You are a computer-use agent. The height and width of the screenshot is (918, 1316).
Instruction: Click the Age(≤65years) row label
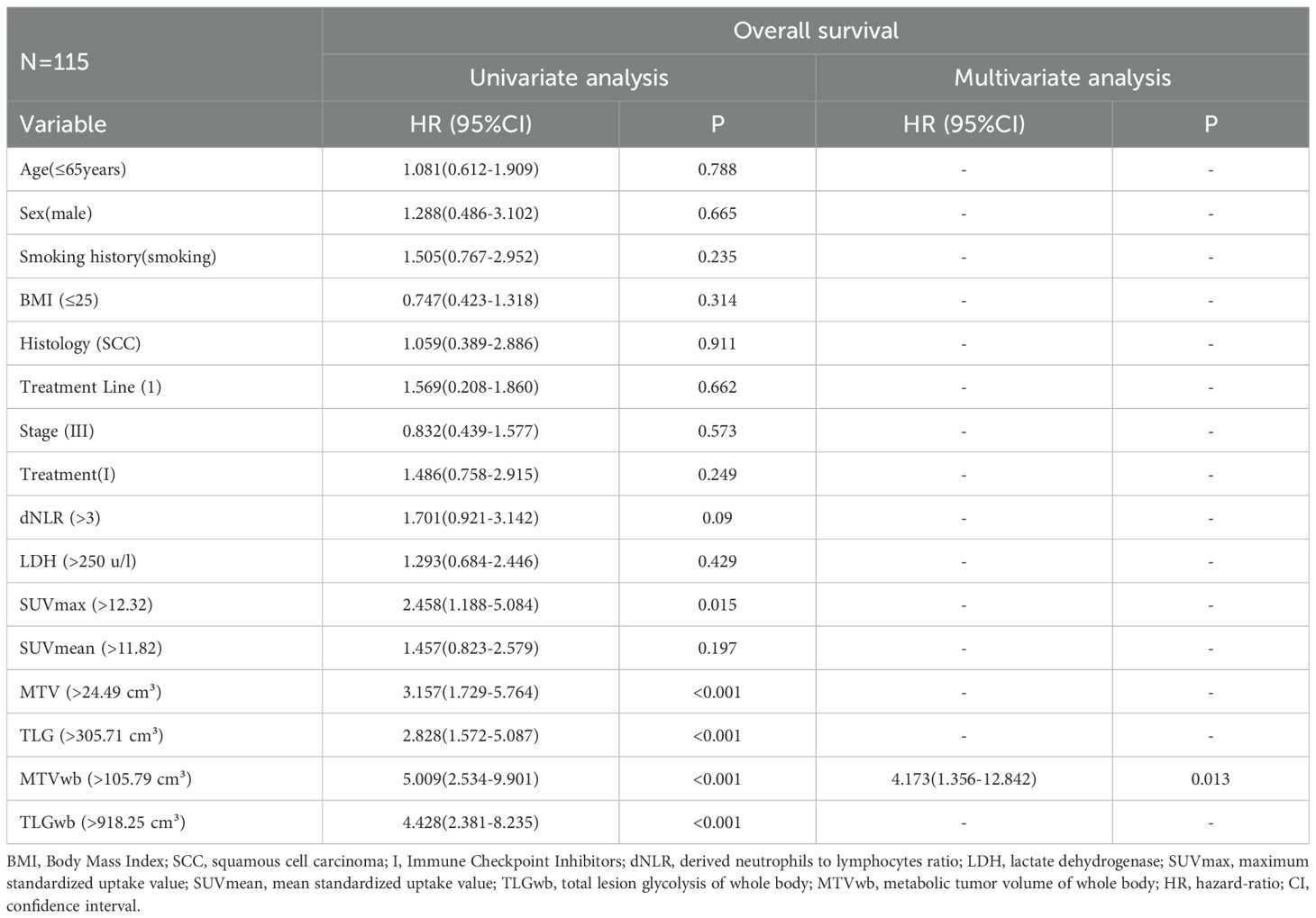[73, 169]
